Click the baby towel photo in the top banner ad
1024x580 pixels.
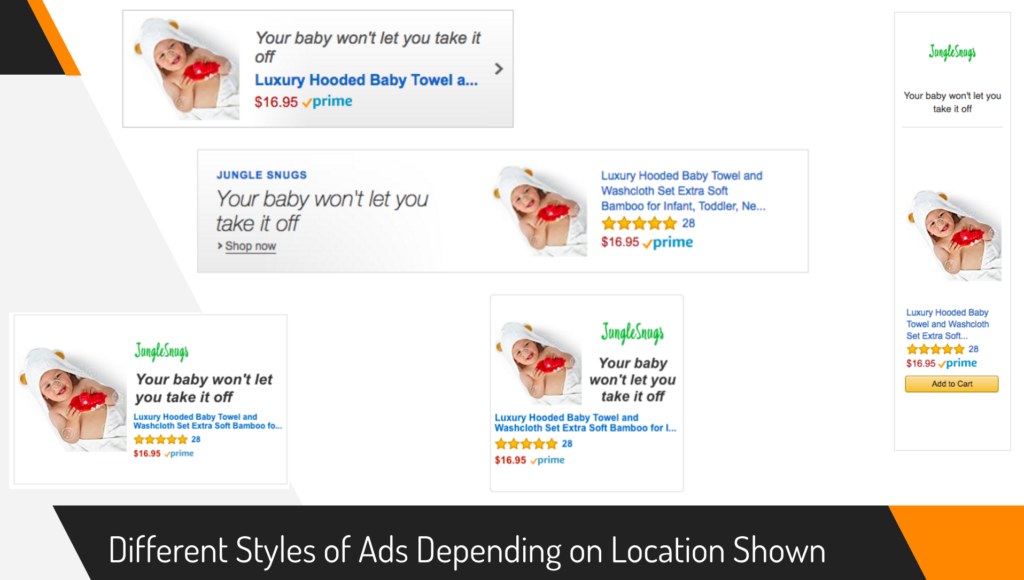click(187, 68)
